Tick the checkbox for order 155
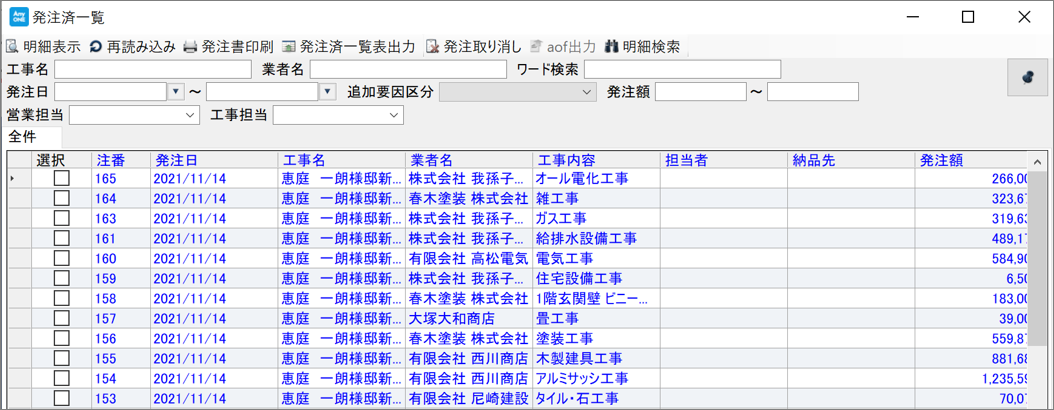The height and width of the screenshot is (410, 1054). point(62,358)
